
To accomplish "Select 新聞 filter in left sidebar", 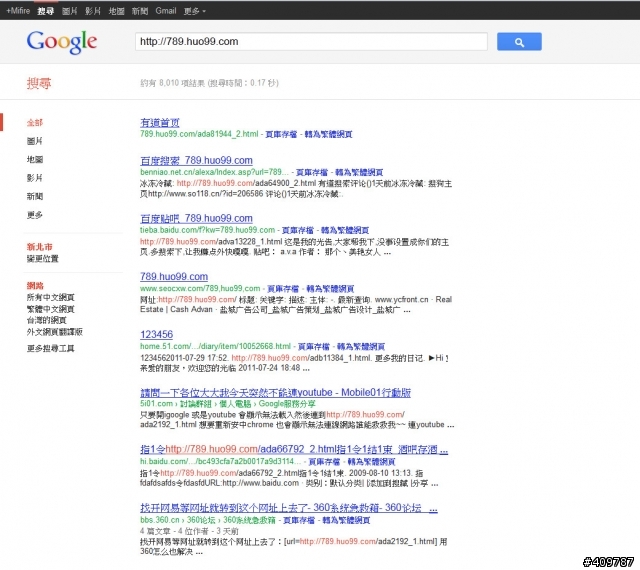I will 35,196.
